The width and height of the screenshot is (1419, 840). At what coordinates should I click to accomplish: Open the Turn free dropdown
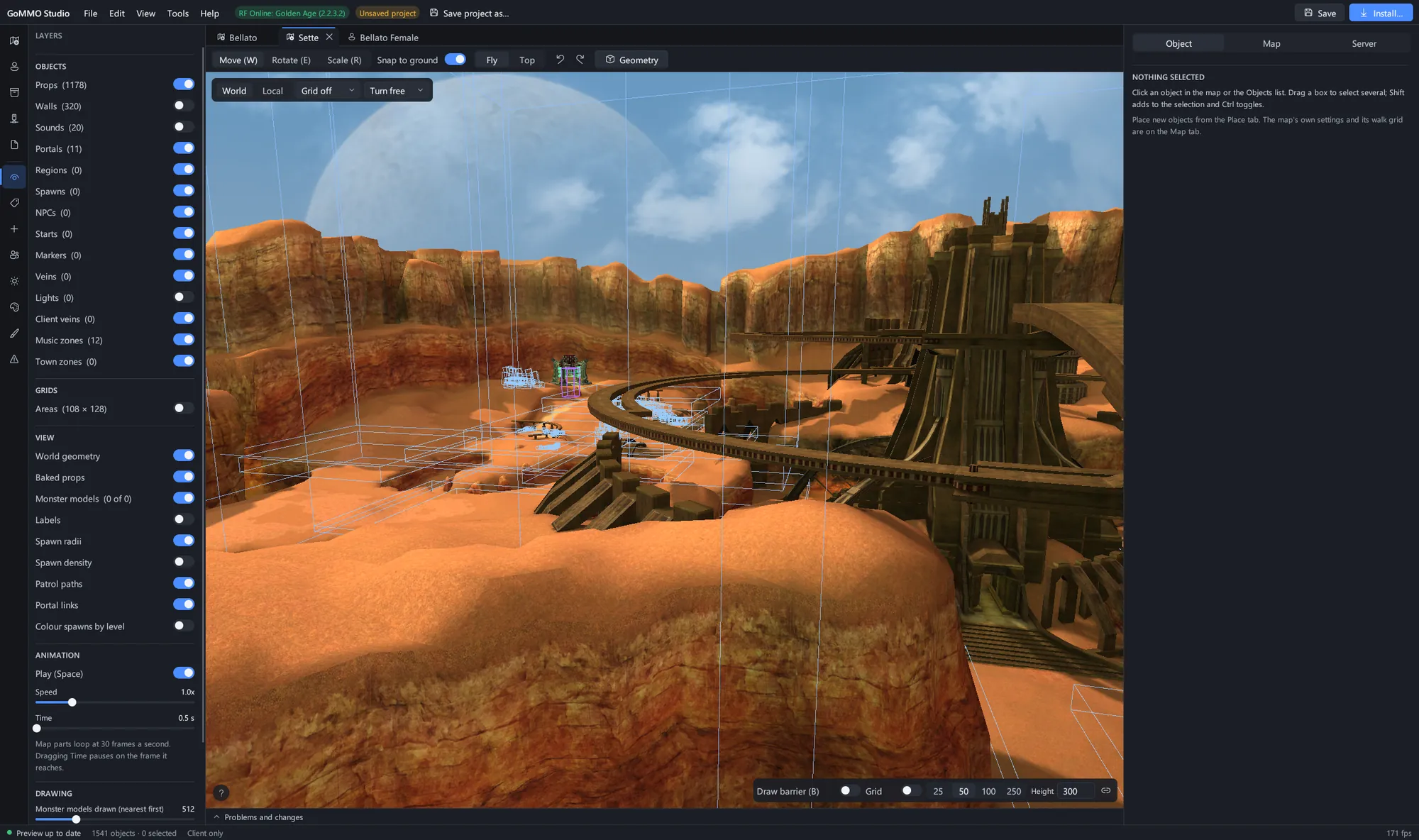pyautogui.click(x=396, y=91)
